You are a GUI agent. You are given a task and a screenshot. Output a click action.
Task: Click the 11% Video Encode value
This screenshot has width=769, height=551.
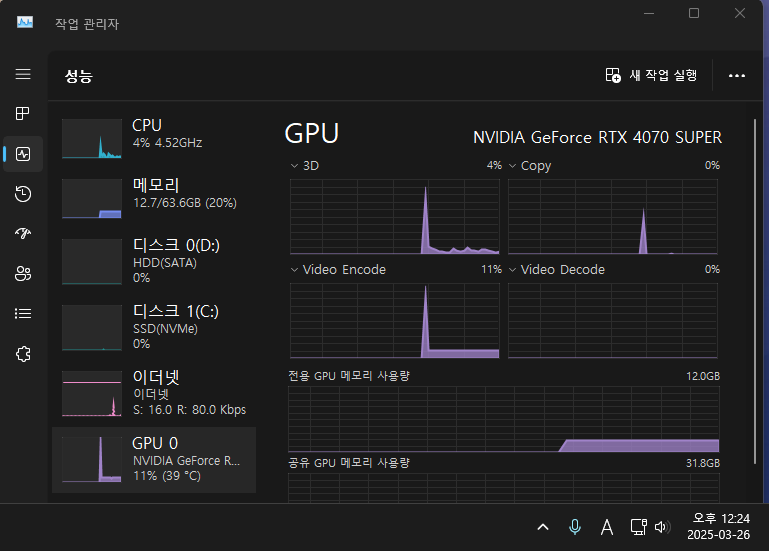(491, 269)
